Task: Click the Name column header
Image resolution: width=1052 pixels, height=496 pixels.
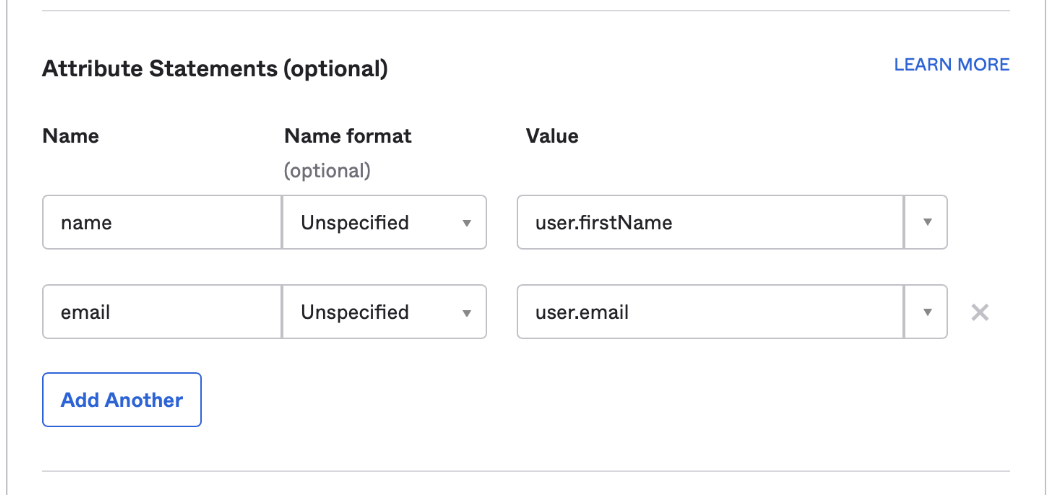Action: pos(71,136)
